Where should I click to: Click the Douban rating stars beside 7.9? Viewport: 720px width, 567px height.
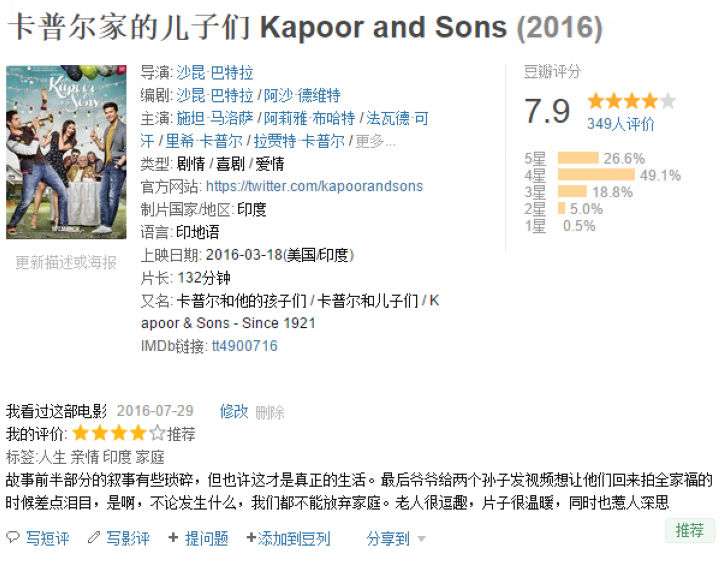pyautogui.click(x=631, y=101)
